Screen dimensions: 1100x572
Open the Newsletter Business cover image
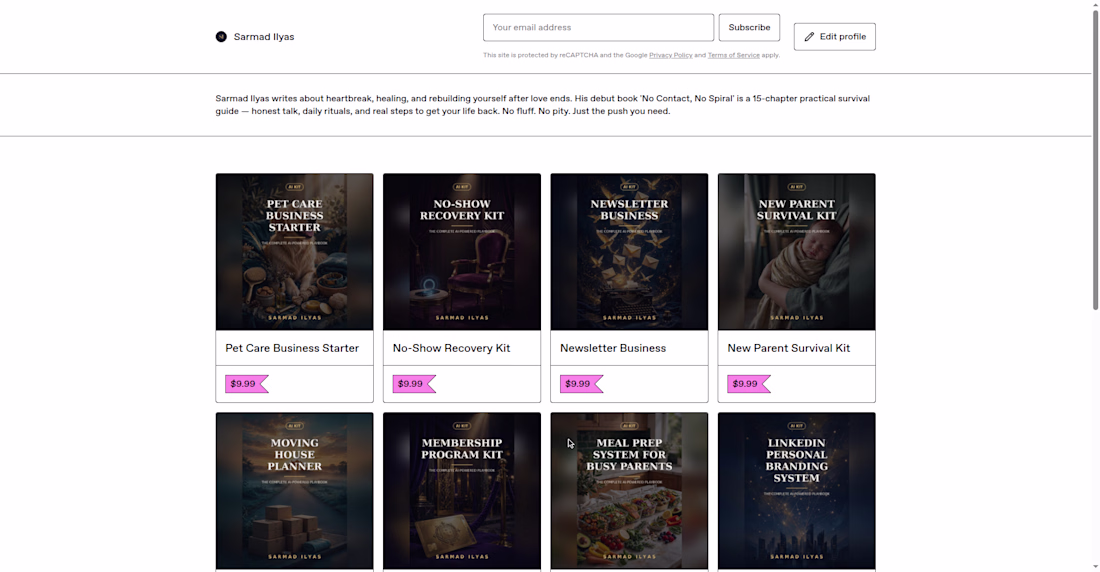(x=629, y=252)
